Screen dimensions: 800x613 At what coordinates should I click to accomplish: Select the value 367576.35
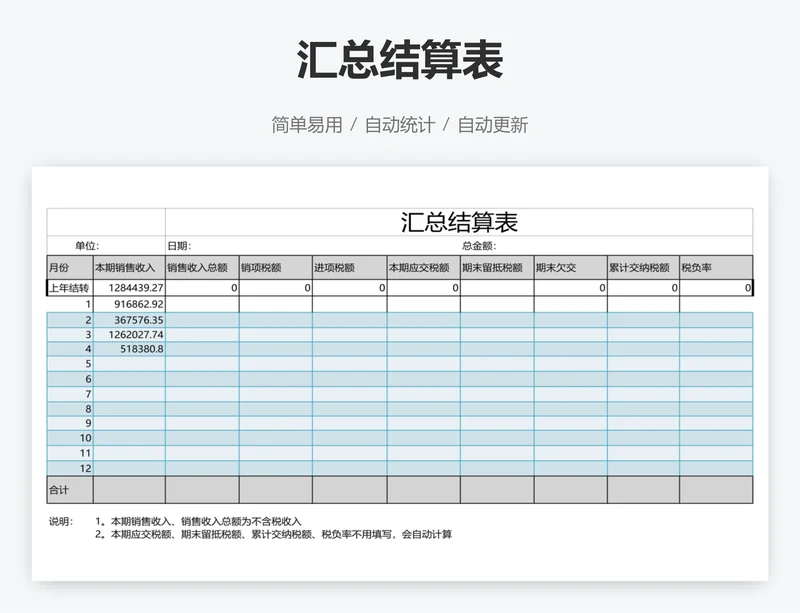[x=139, y=320]
